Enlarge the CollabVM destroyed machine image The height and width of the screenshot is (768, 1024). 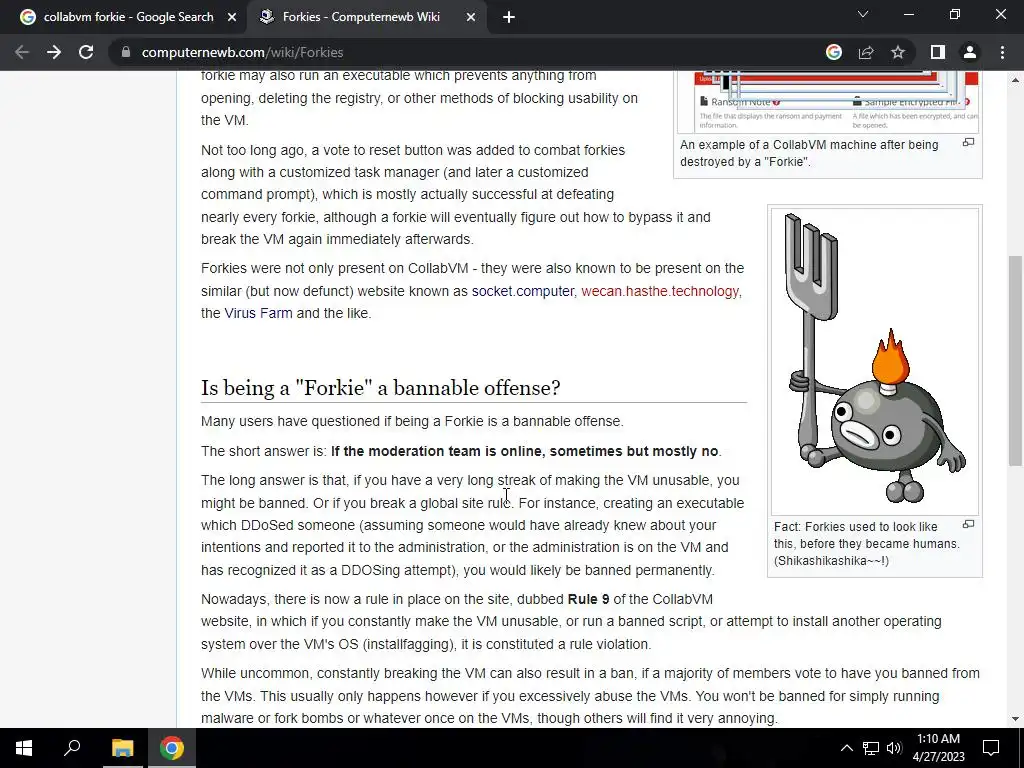(x=968, y=142)
